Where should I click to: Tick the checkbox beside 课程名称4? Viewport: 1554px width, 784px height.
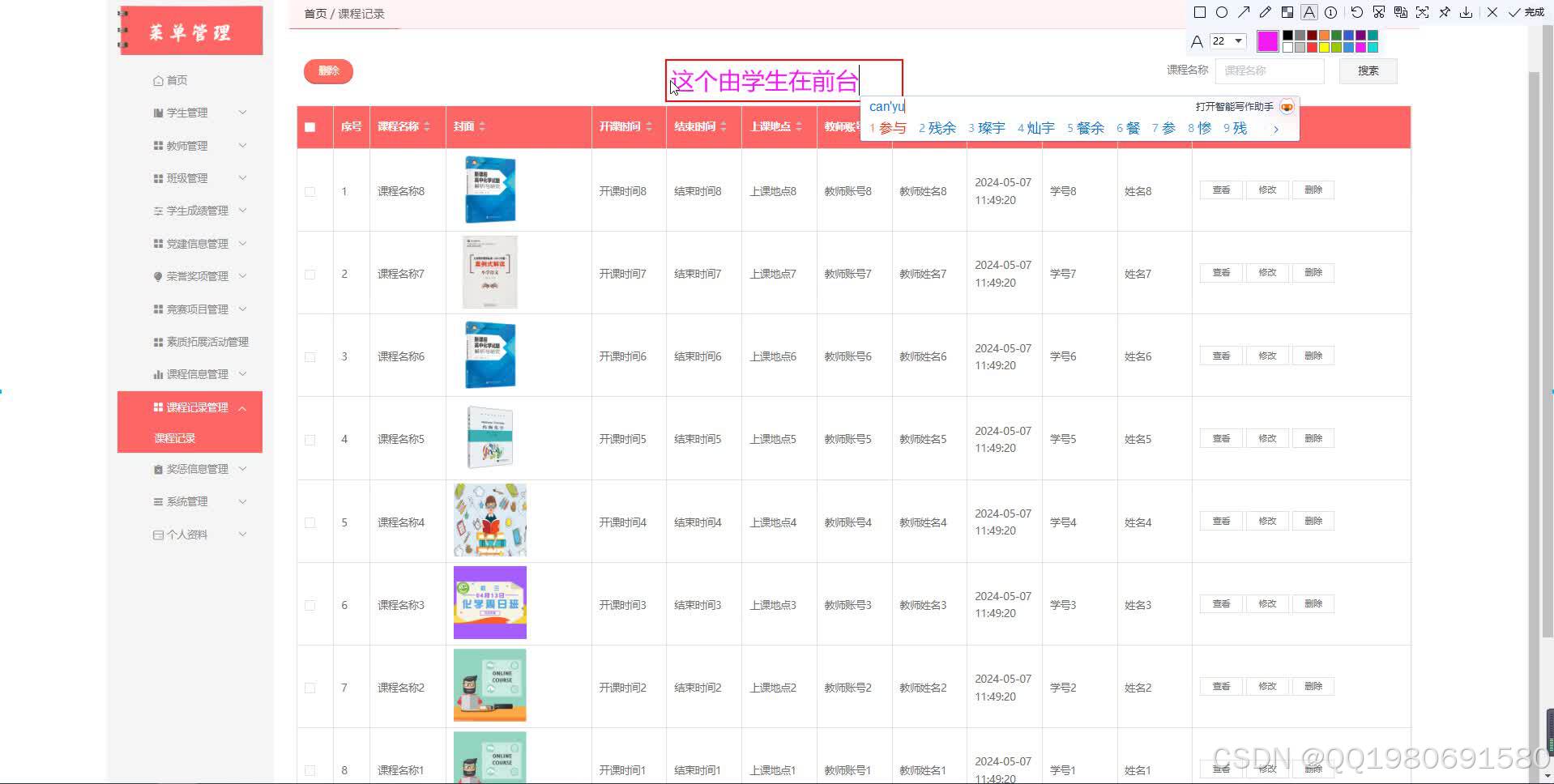[x=310, y=522]
